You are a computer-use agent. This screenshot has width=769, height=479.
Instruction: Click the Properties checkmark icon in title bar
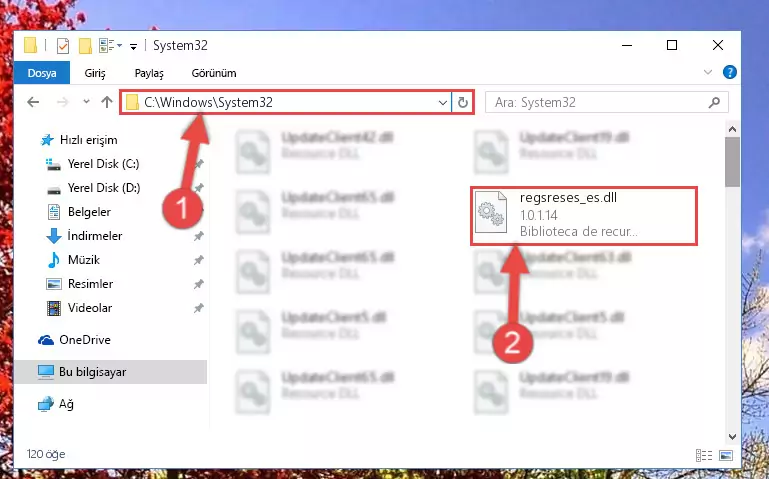tap(63, 46)
